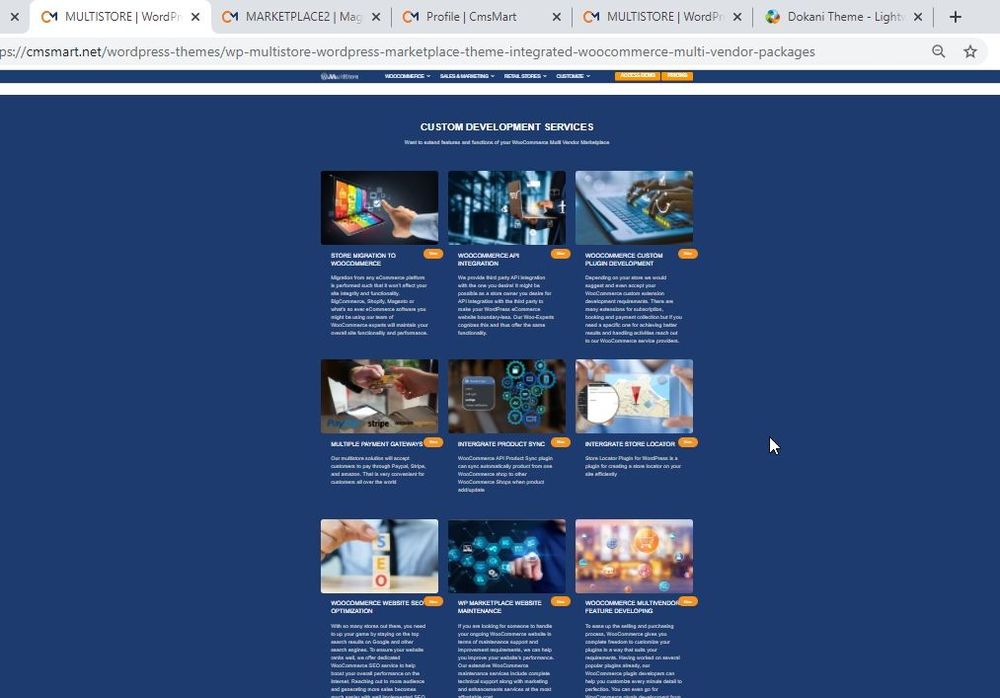This screenshot has width=1000, height=698.
Task: Click the Intergrate Store Locator map image
Action: (634, 396)
